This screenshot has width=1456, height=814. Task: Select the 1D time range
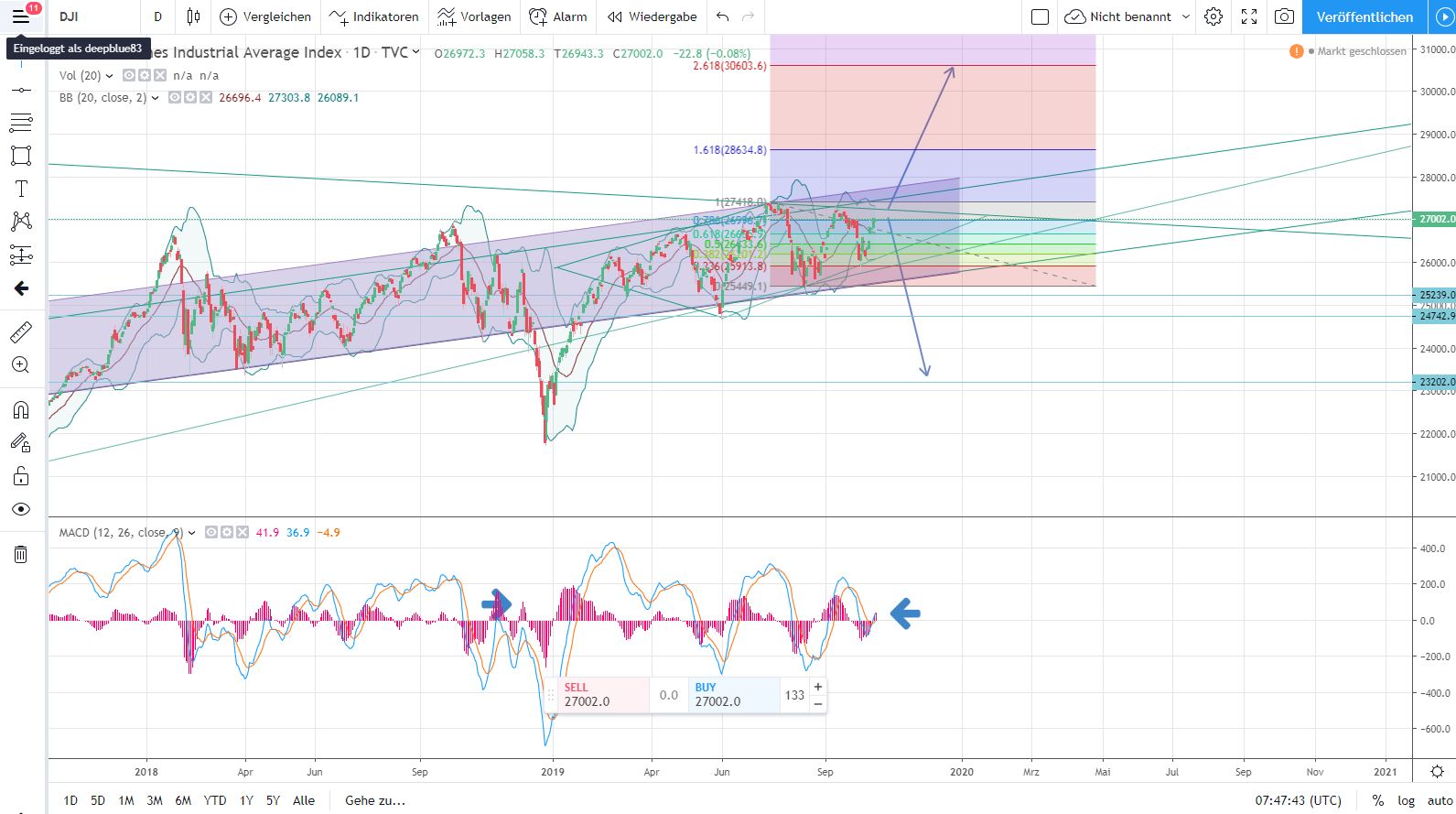pos(70,800)
